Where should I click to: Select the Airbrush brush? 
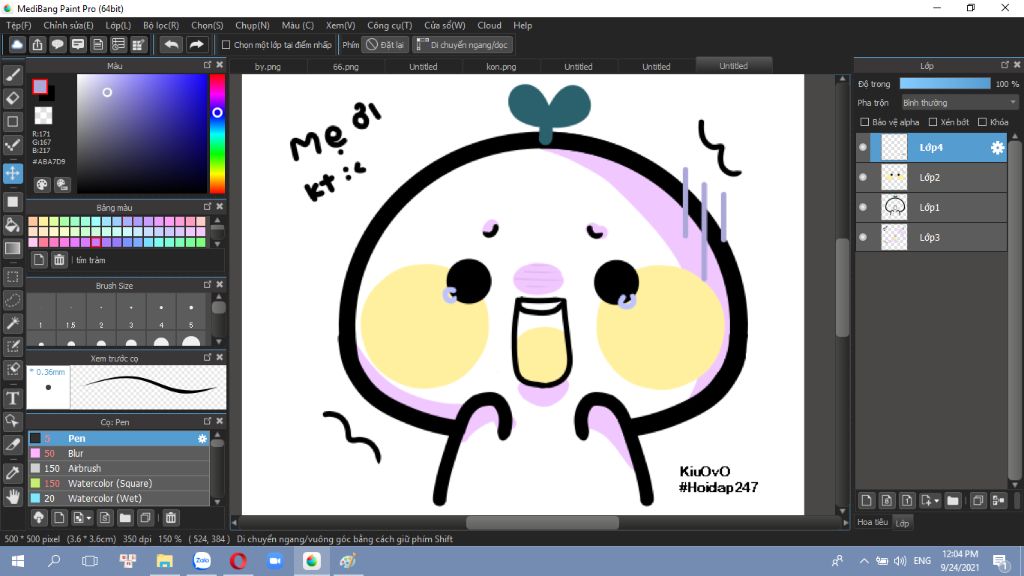[x=118, y=469]
